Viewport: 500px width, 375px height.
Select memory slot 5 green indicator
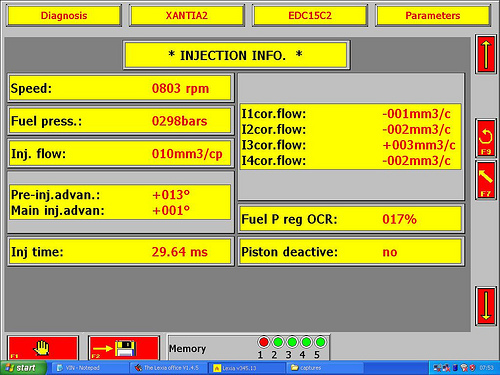320,342
